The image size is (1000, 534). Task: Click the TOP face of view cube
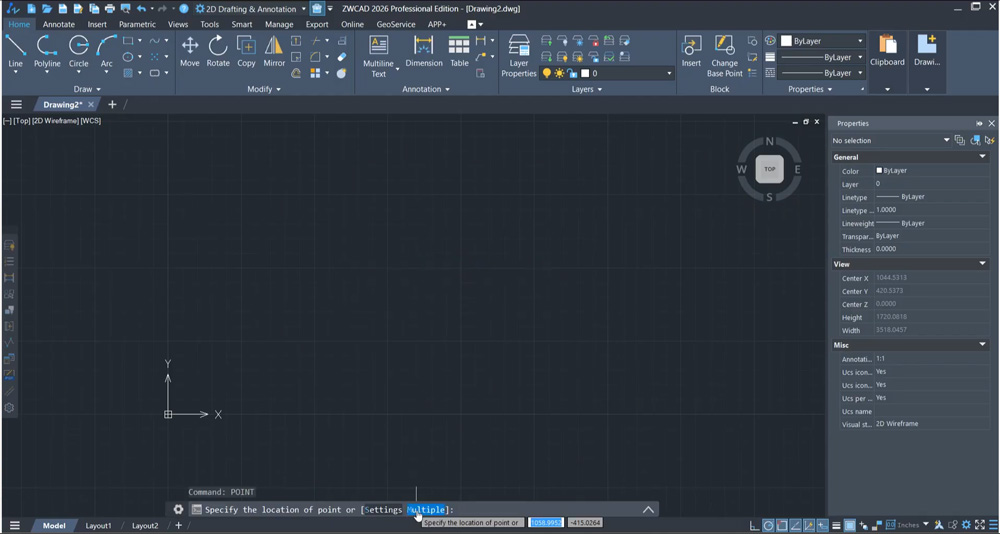click(x=770, y=169)
